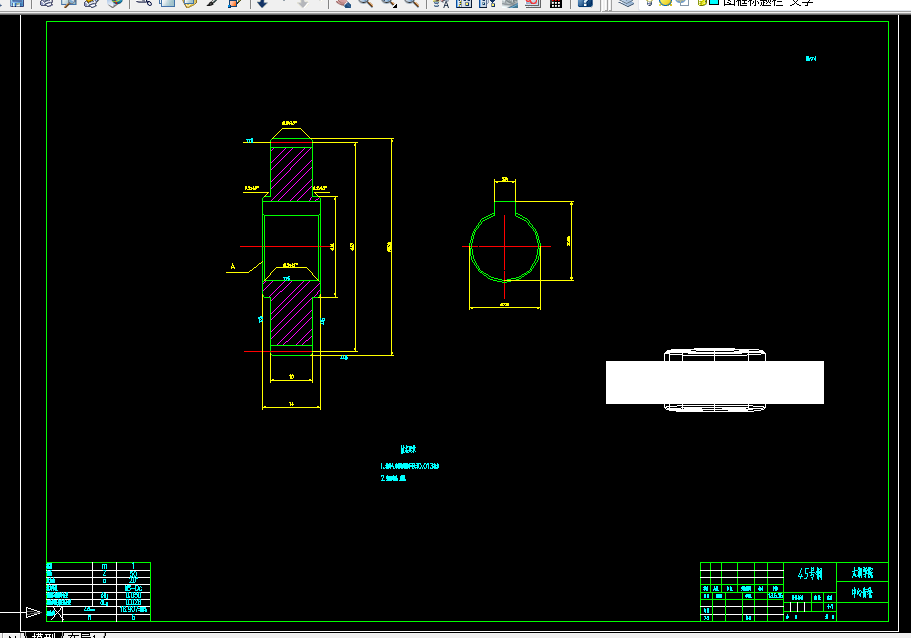Click the Copy icon in the toolbar
The image size is (911, 638).
click(167, 2)
